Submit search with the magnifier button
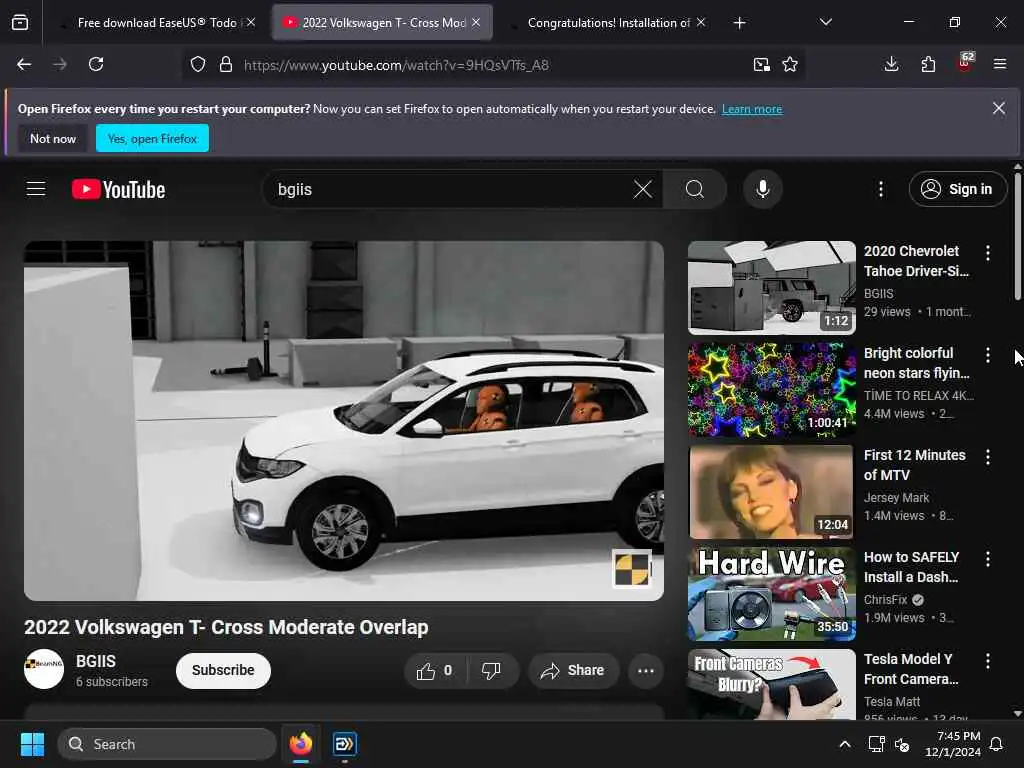 point(695,189)
